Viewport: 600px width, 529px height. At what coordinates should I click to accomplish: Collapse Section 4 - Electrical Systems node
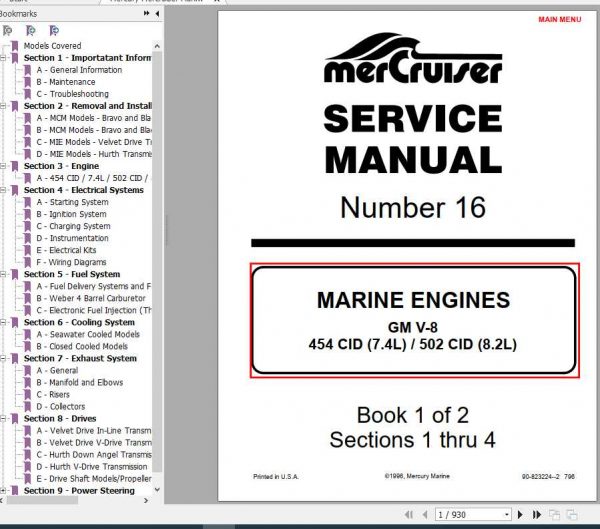point(3,190)
